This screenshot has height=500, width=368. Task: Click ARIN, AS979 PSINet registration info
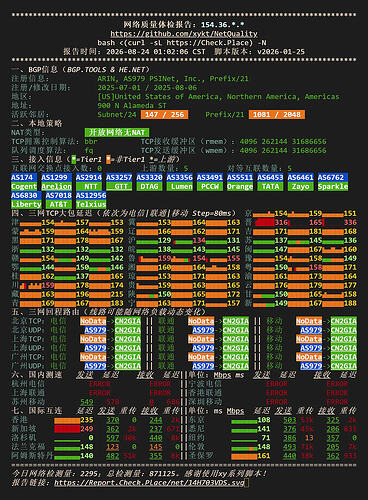coord(173,79)
